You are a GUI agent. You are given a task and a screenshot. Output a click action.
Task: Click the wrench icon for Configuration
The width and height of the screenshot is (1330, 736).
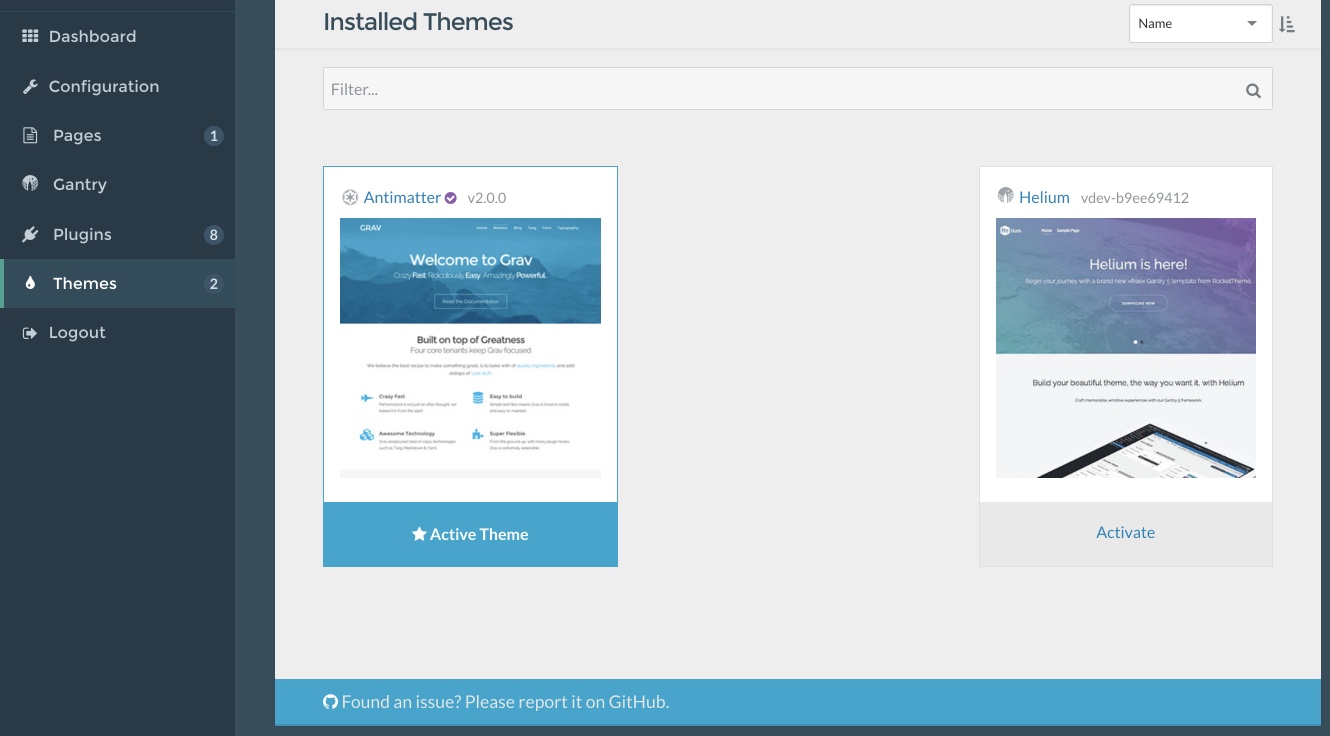pos(30,86)
